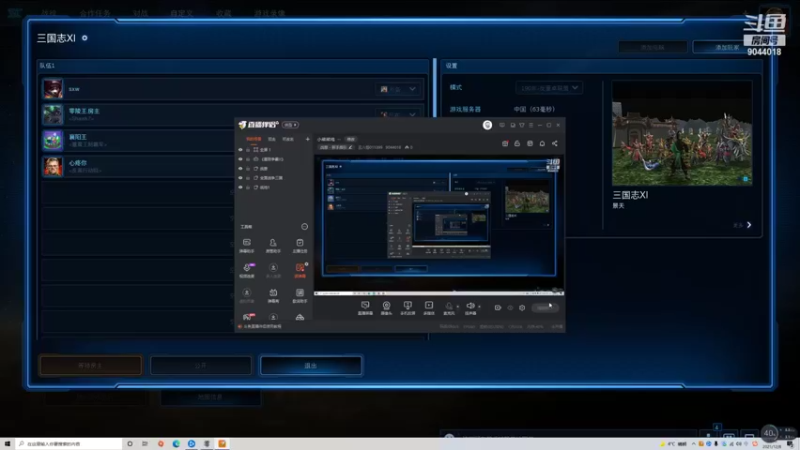Switch to the second scene tab in the streaming window

click(272, 139)
